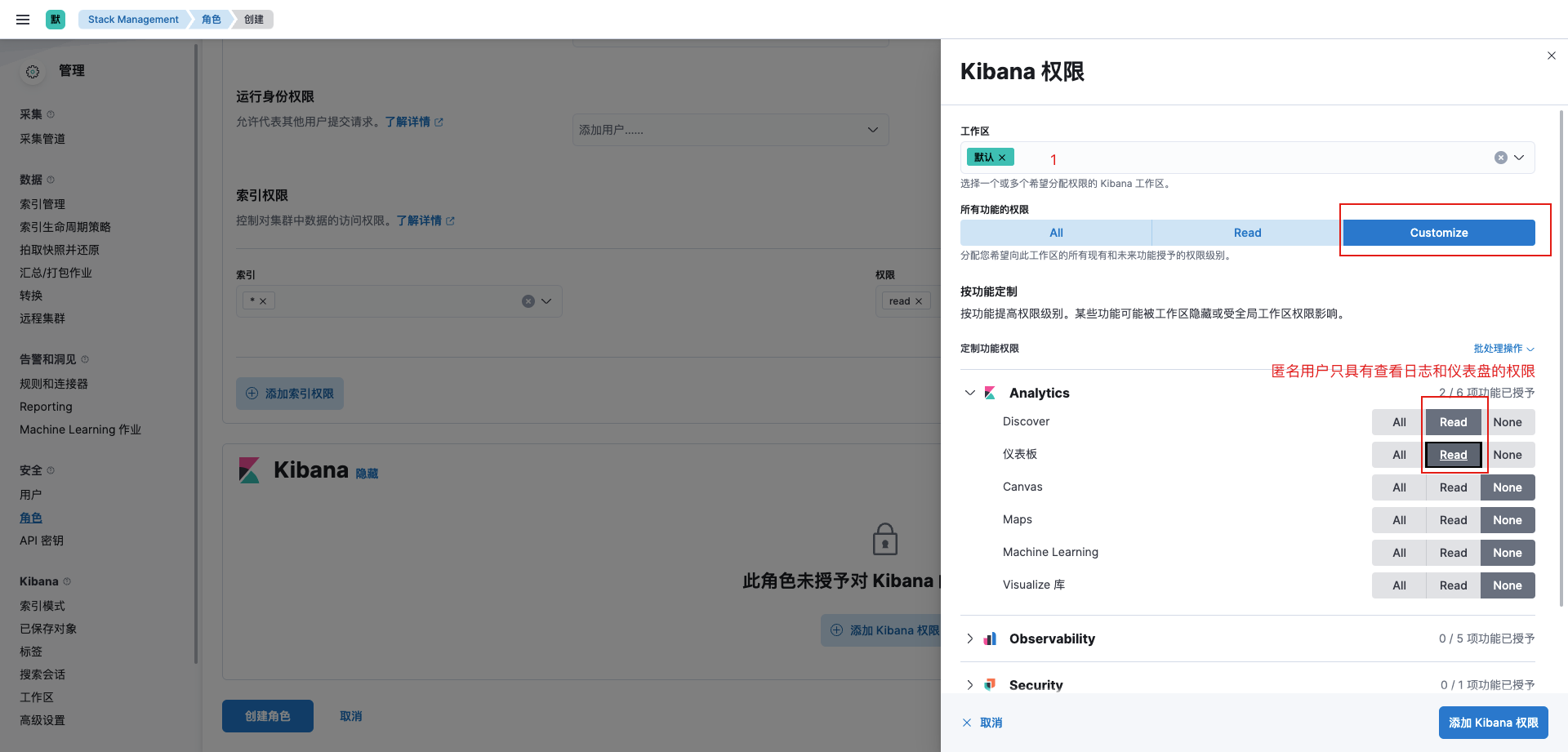Open 规则和连接器 in sidebar
Screen dimensions: 1568x752
(x=54, y=384)
